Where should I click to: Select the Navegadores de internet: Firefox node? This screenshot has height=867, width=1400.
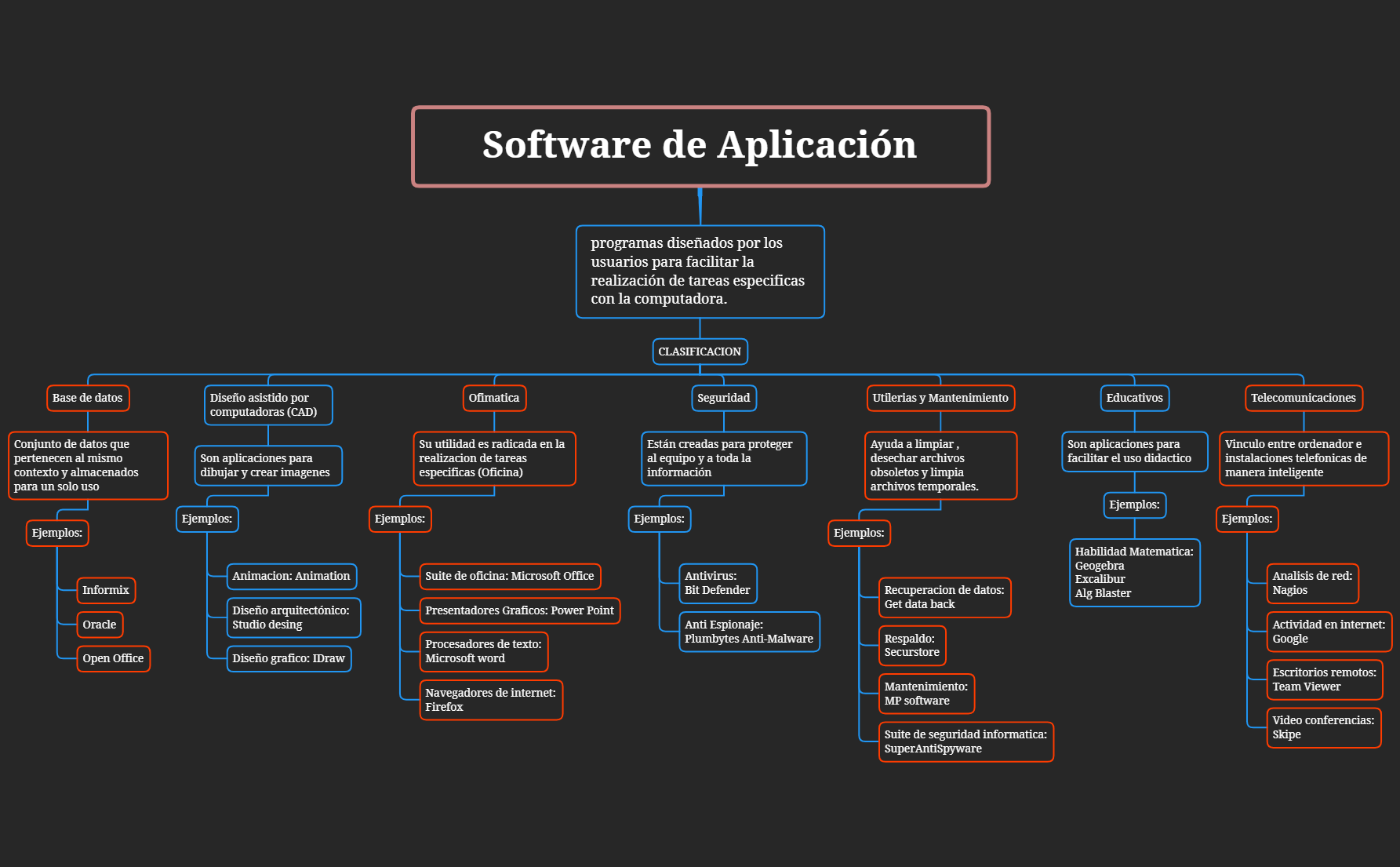click(491, 700)
